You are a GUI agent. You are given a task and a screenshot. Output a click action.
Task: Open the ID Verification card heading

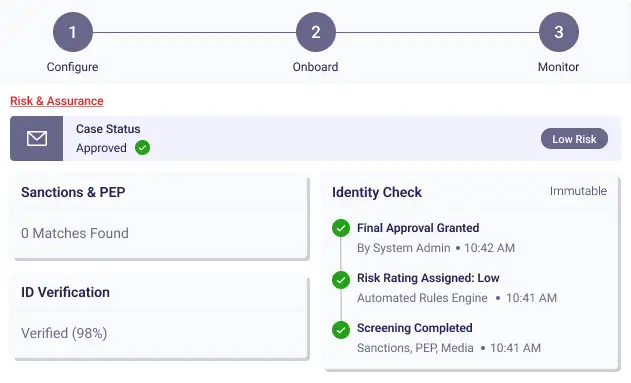(65, 292)
